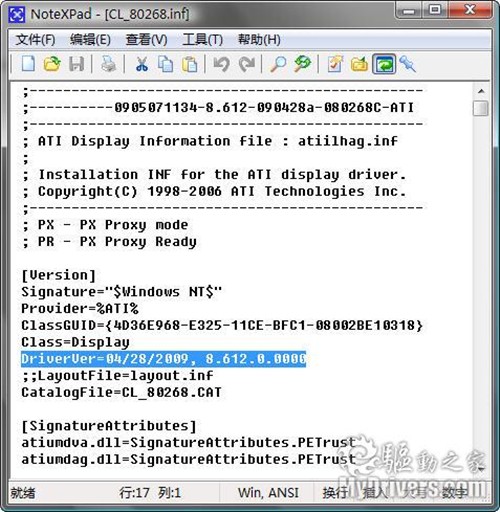Open the 编辑(E) menu
Screen dimensions: 500x512
point(90,40)
